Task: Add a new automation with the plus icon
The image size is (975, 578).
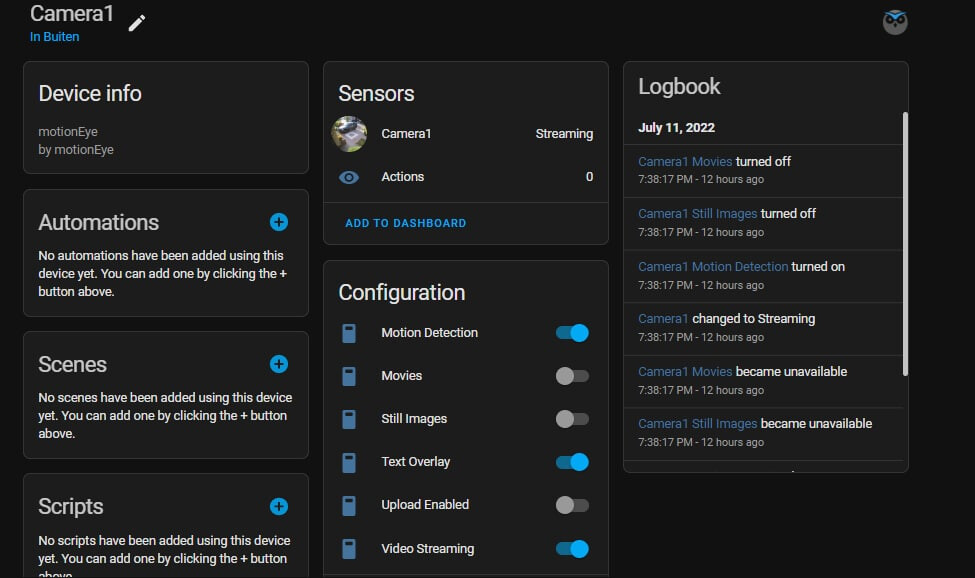Action: pos(279,222)
